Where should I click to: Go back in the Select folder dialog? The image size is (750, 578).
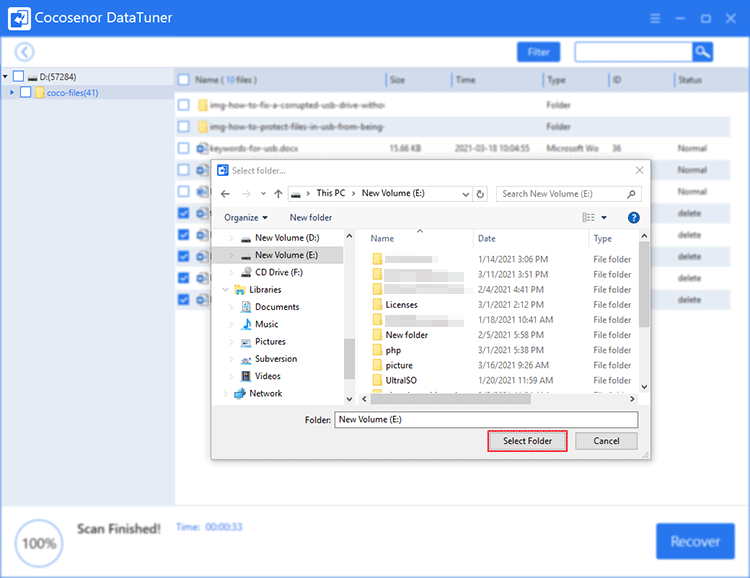pyautogui.click(x=225, y=194)
